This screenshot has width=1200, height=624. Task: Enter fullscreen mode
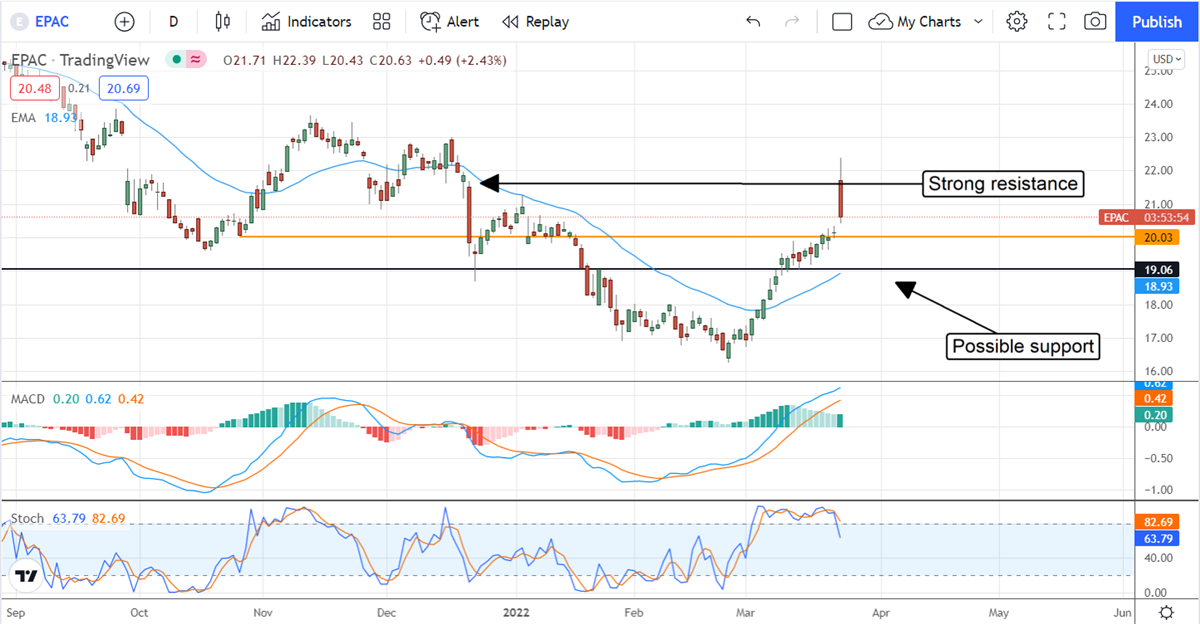(x=1057, y=21)
